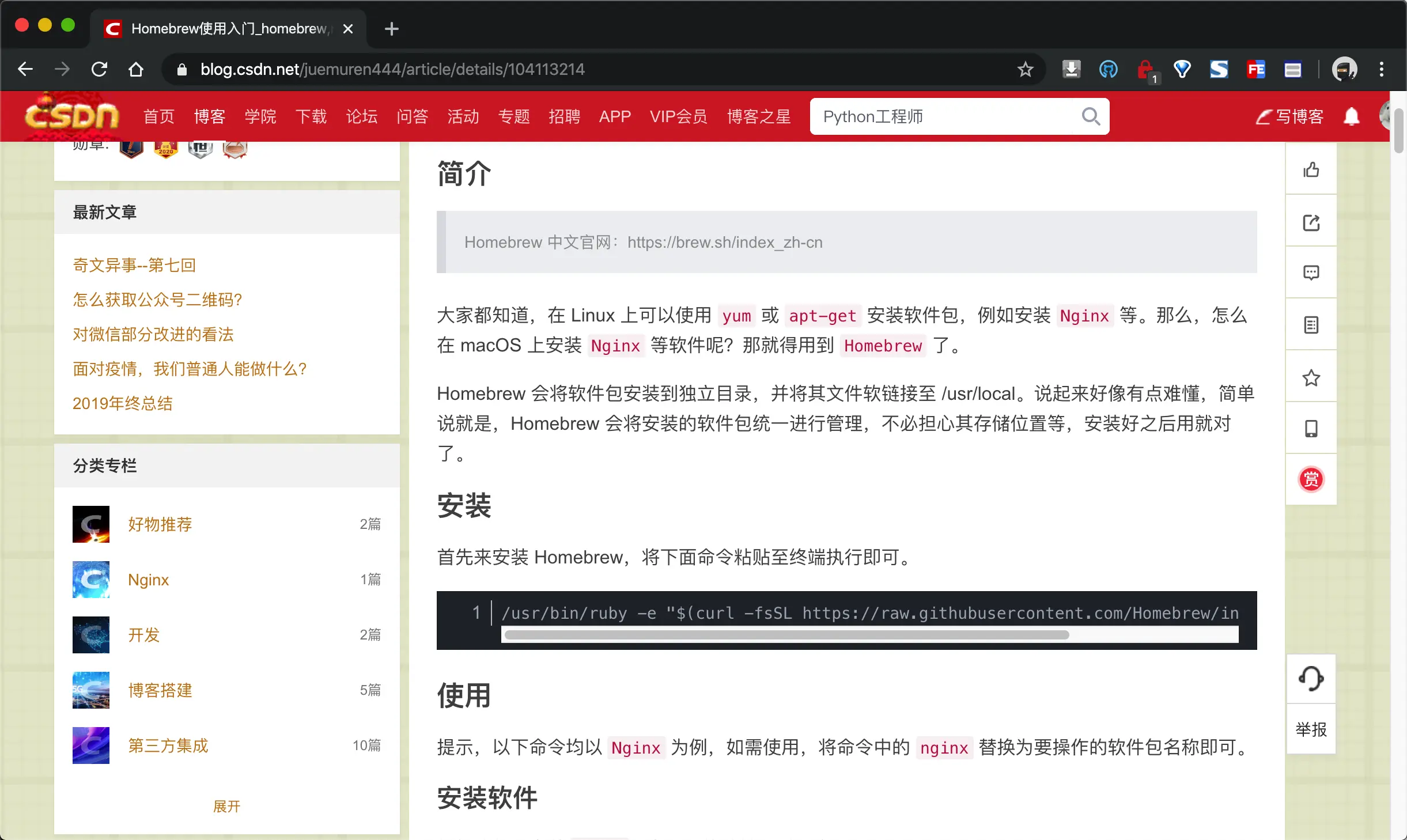Open the article share icon

pyautogui.click(x=1311, y=222)
